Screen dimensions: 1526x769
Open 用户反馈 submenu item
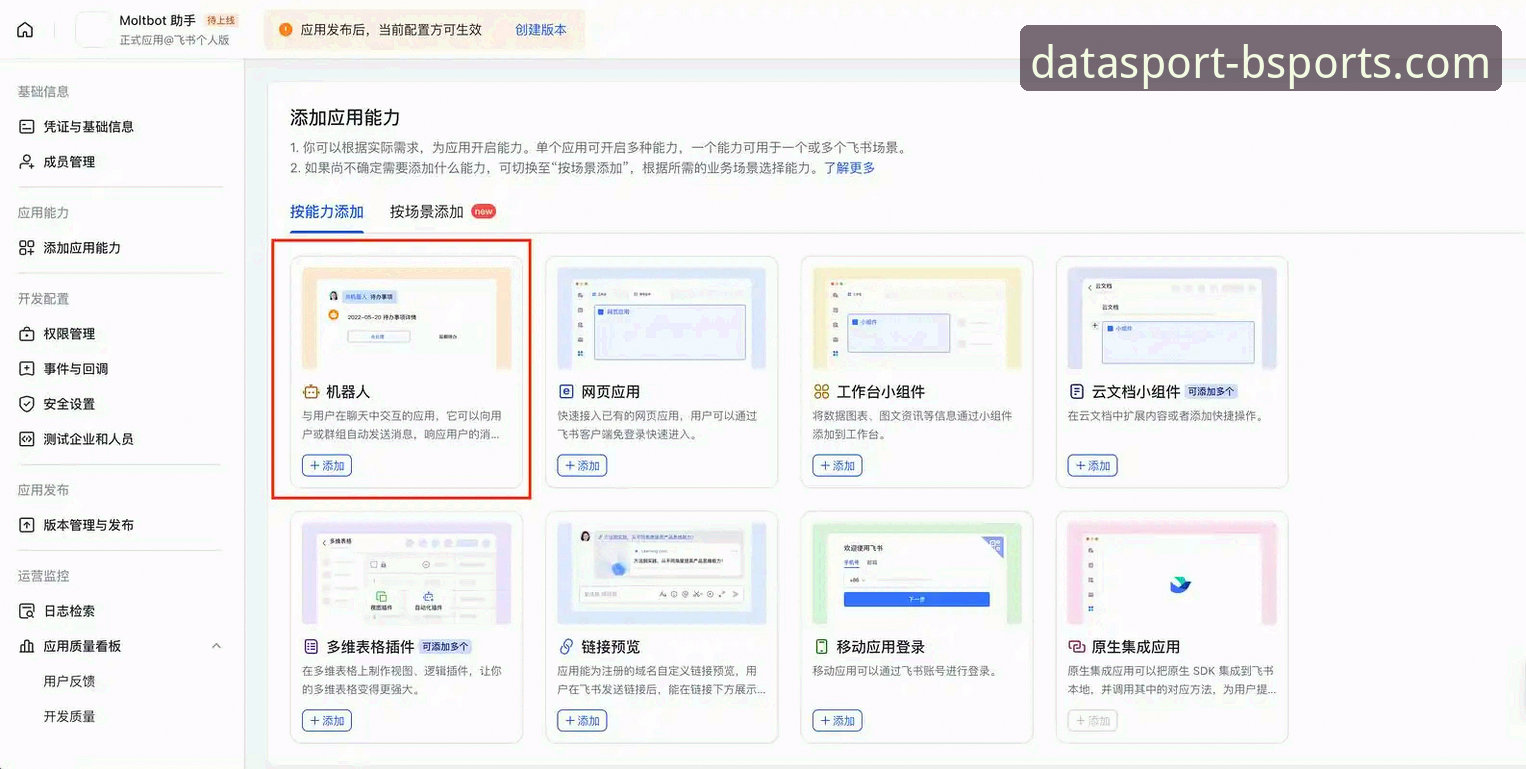tap(69, 682)
